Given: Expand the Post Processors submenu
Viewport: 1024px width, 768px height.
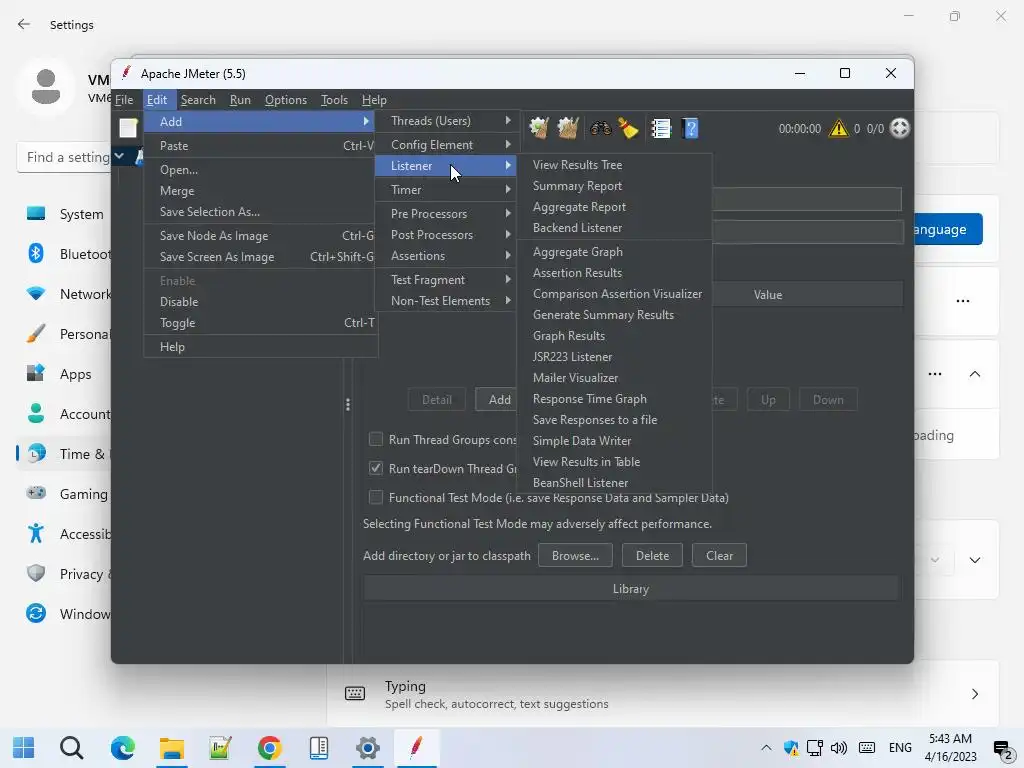Looking at the screenshot, I should tap(447, 234).
